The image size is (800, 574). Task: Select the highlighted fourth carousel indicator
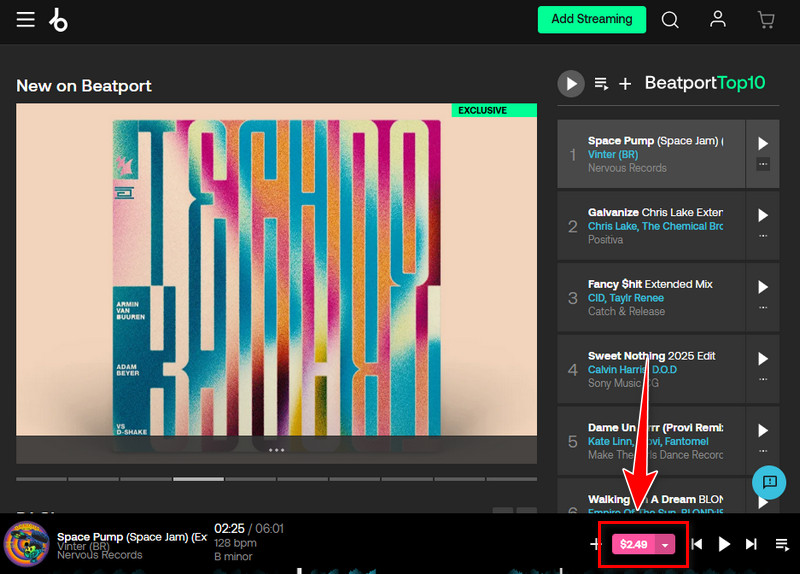(x=198, y=479)
